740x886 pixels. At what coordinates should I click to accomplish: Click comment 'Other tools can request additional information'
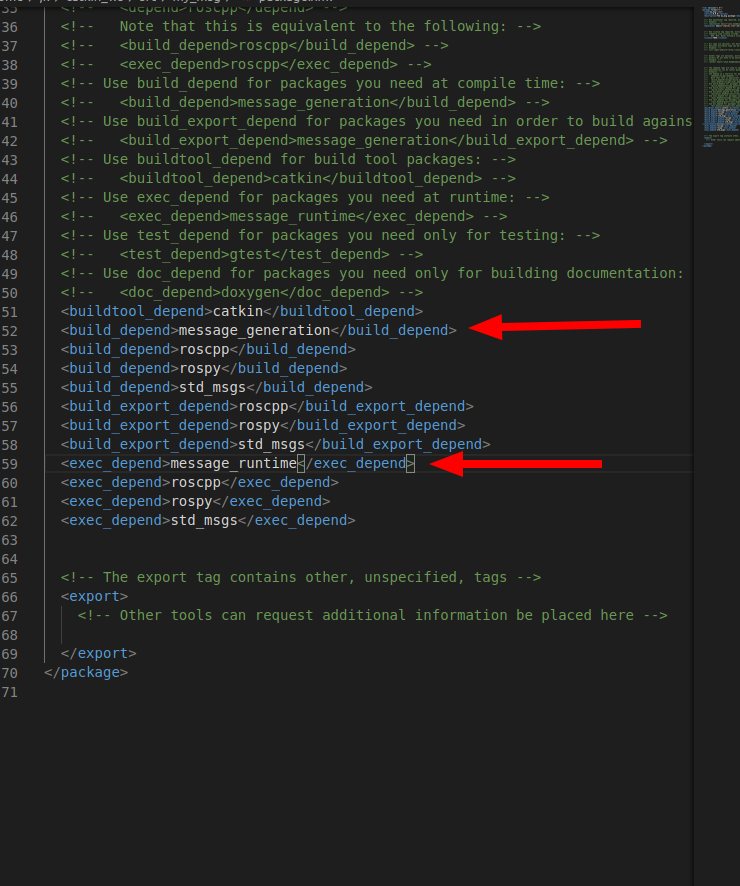(x=372, y=615)
